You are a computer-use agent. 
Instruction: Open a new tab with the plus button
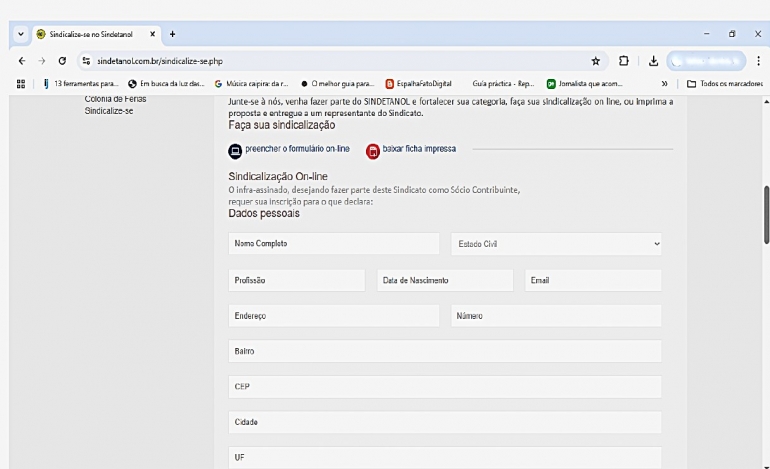(172, 34)
